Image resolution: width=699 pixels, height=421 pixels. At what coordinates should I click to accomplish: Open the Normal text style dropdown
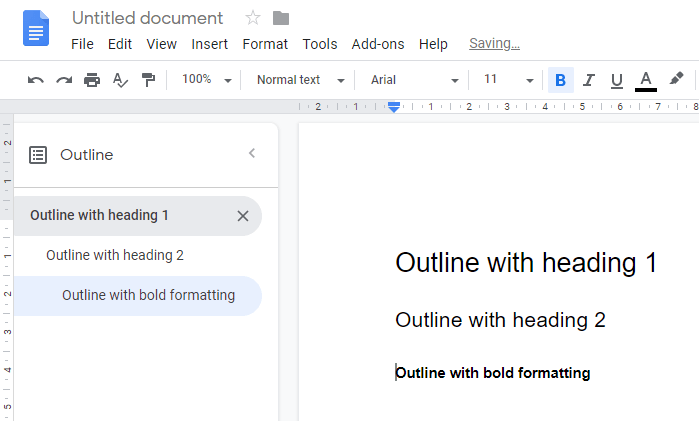click(x=301, y=80)
